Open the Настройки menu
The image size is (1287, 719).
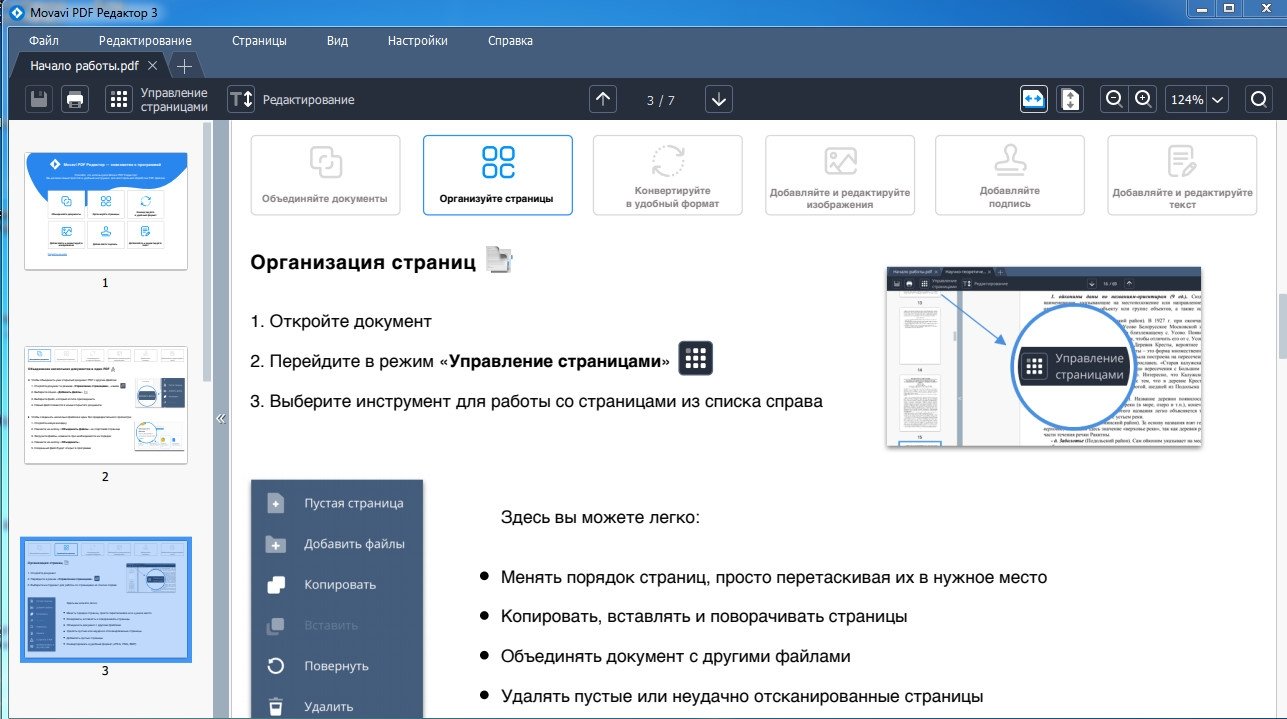pos(417,41)
